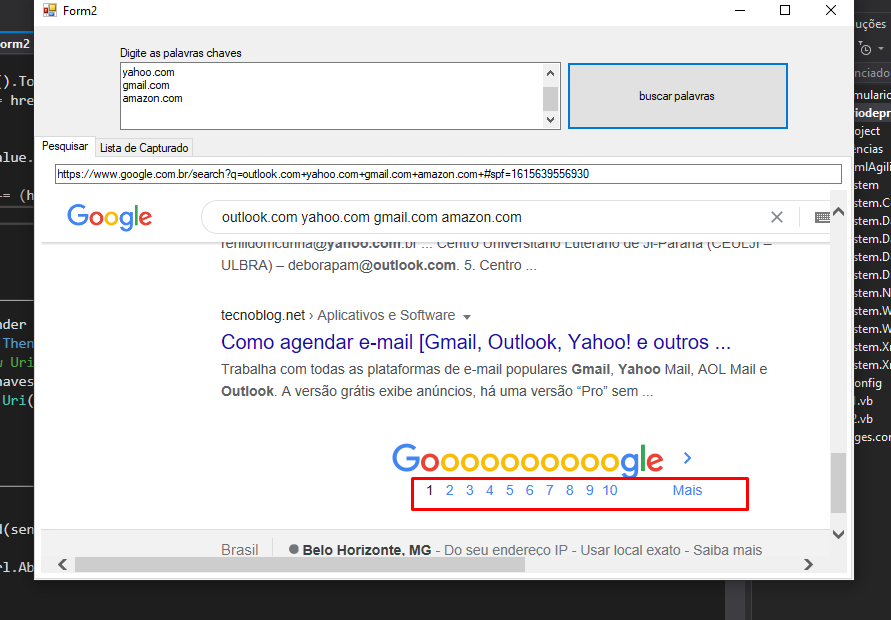Image resolution: width=891 pixels, height=620 pixels.
Task: Click the tecnoblog.net breadcrumb text
Action: click(x=263, y=315)
